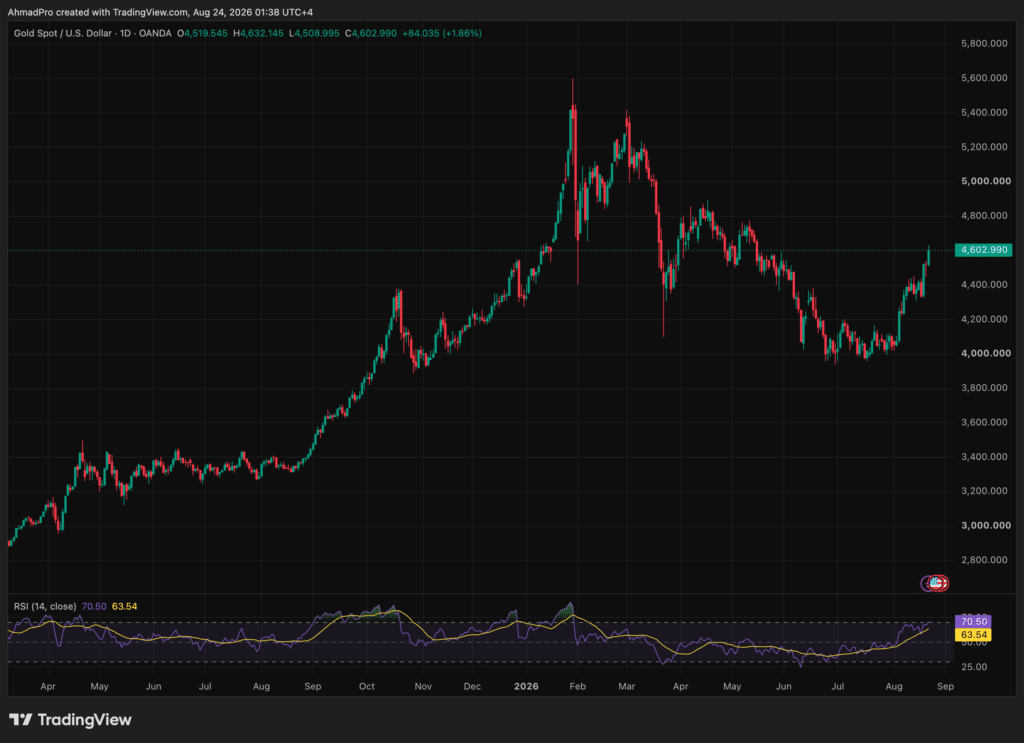Click purple 70.50 value in RSI legend
The height and width of the screenshot is (743, 1024).
94,607
